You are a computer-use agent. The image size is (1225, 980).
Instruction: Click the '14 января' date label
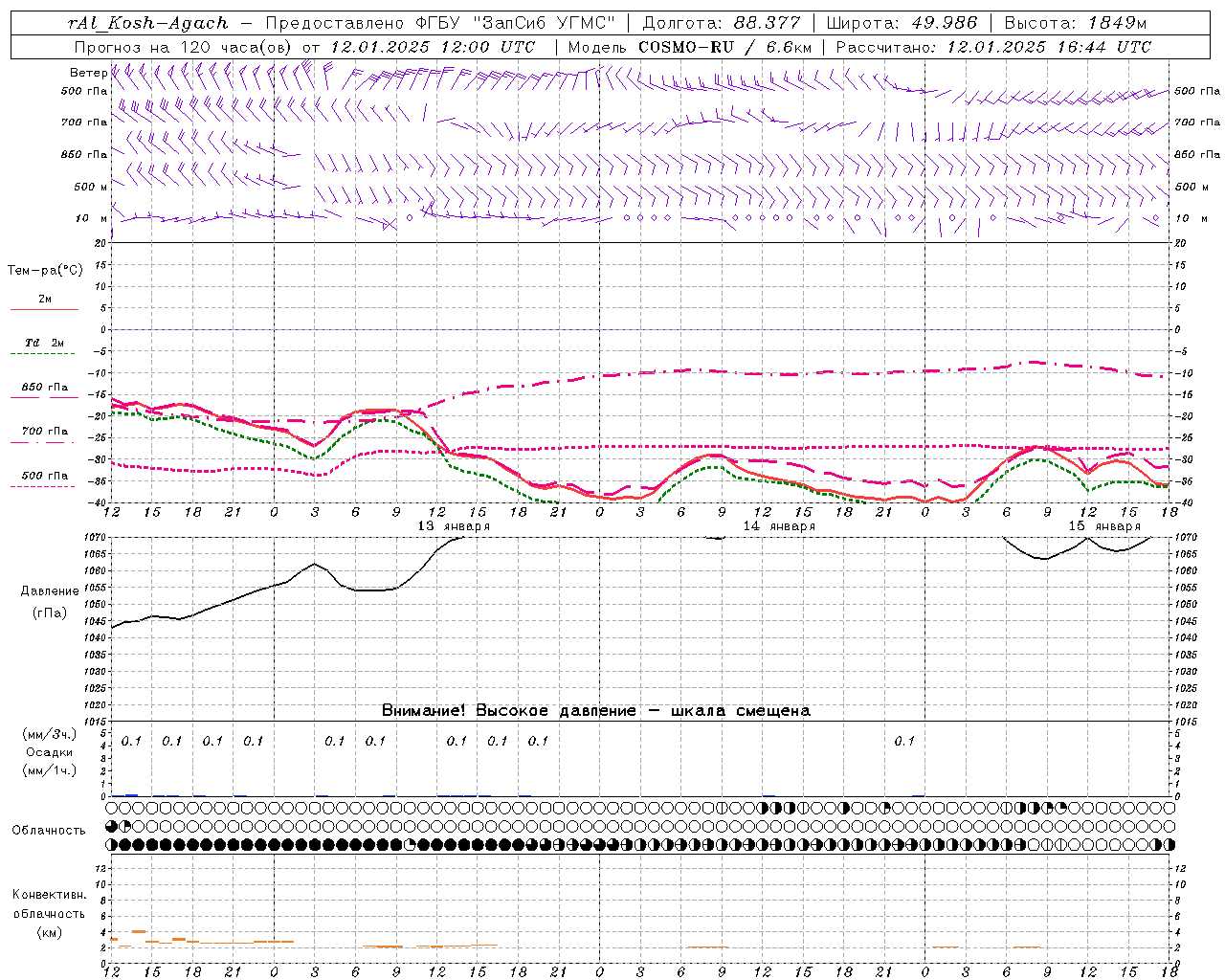click(779, 526)
